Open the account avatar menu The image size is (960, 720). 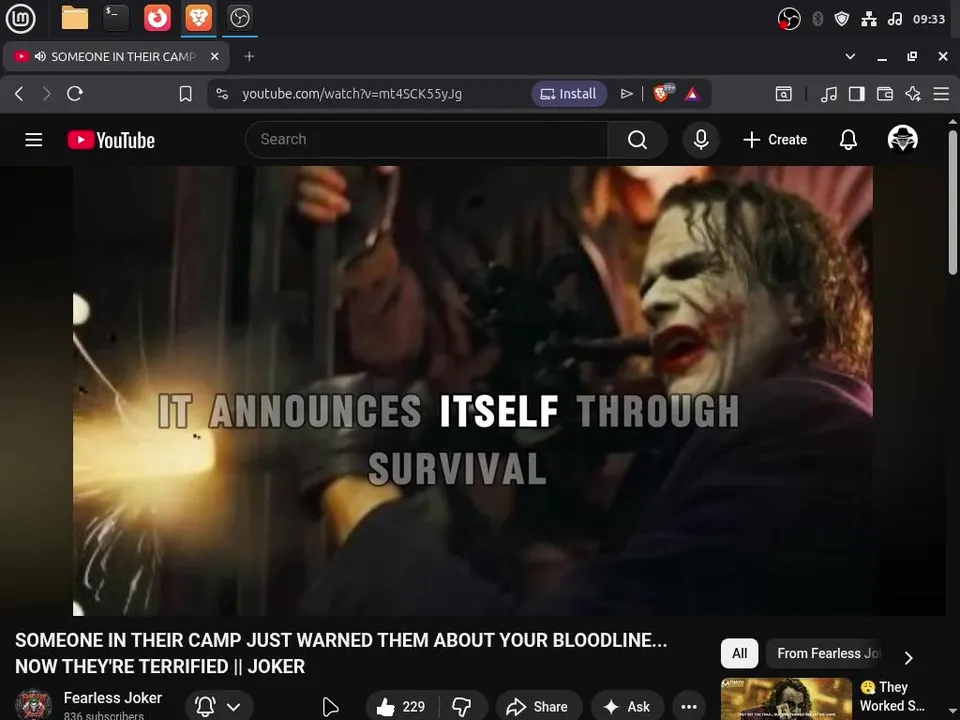tap(902, 139)
